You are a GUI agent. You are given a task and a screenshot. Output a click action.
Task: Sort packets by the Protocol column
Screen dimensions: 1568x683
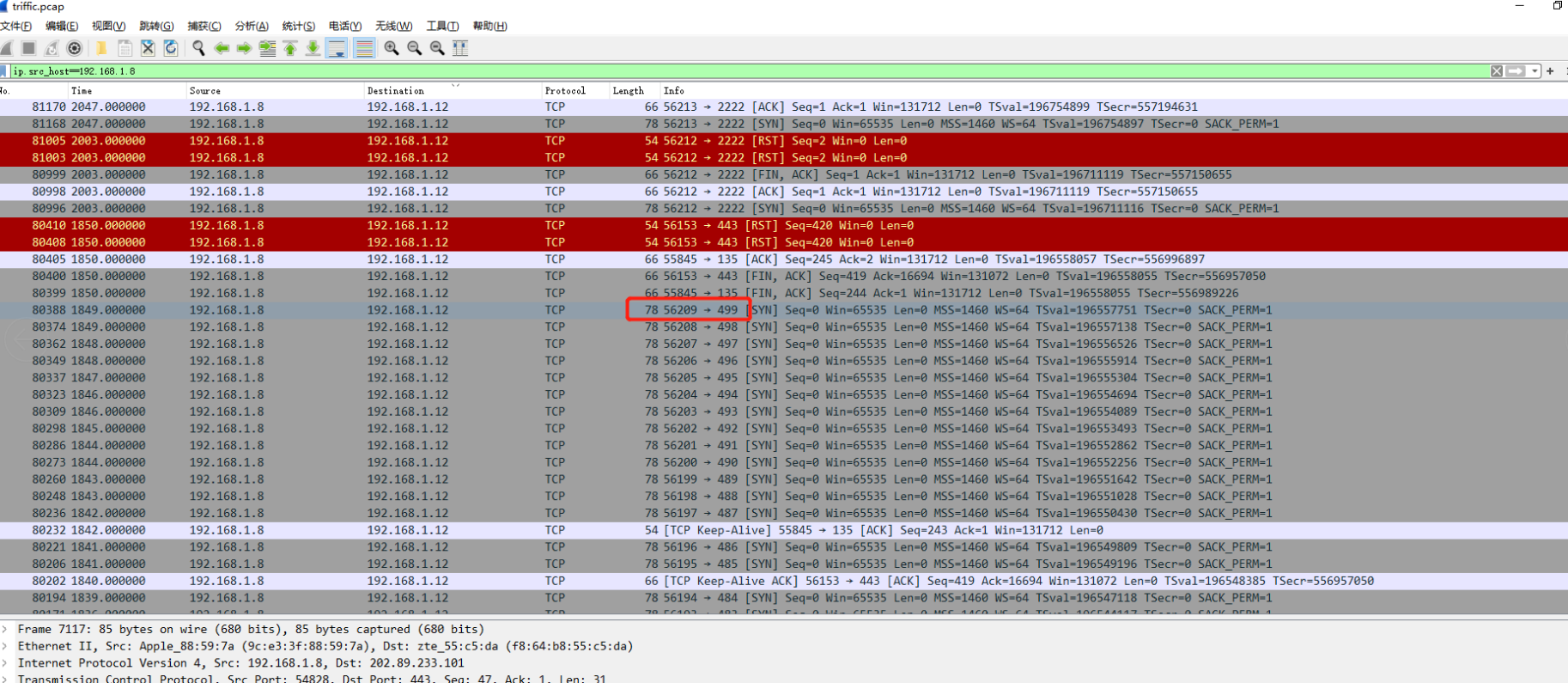575,90
